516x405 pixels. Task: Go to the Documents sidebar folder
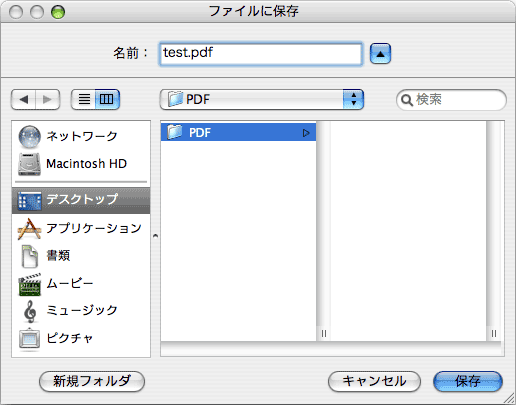(81, 256)
